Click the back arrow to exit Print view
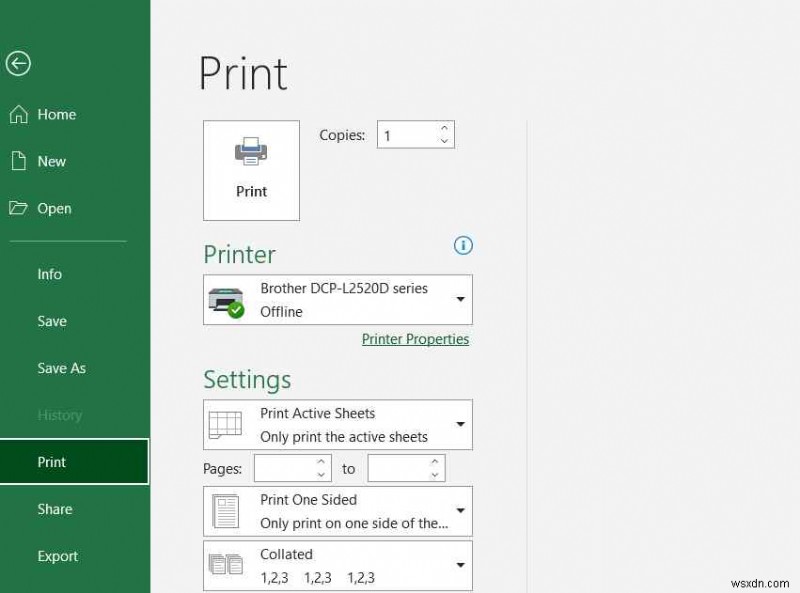 [18, 64]
